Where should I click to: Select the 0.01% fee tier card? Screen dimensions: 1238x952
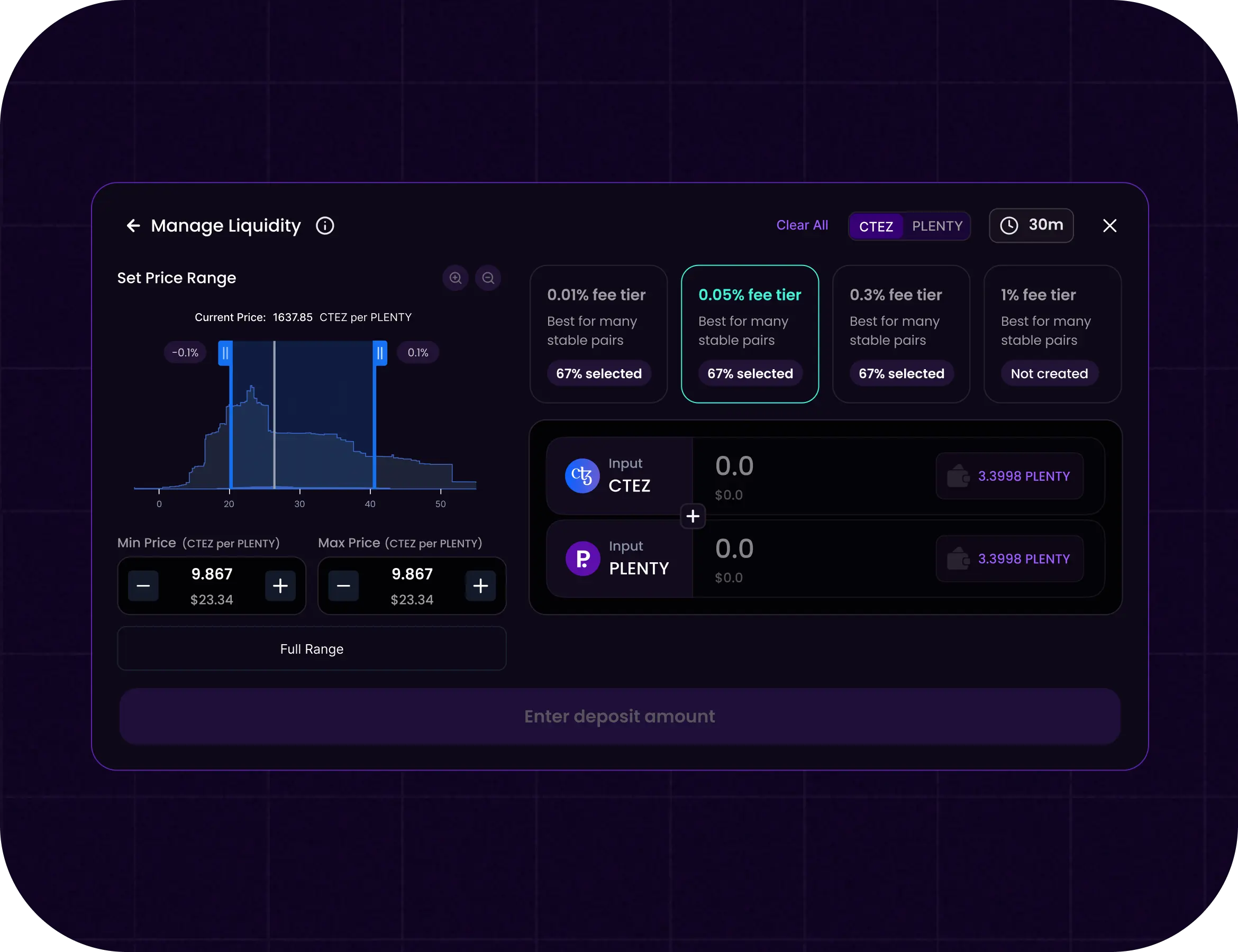coord(598,334)
